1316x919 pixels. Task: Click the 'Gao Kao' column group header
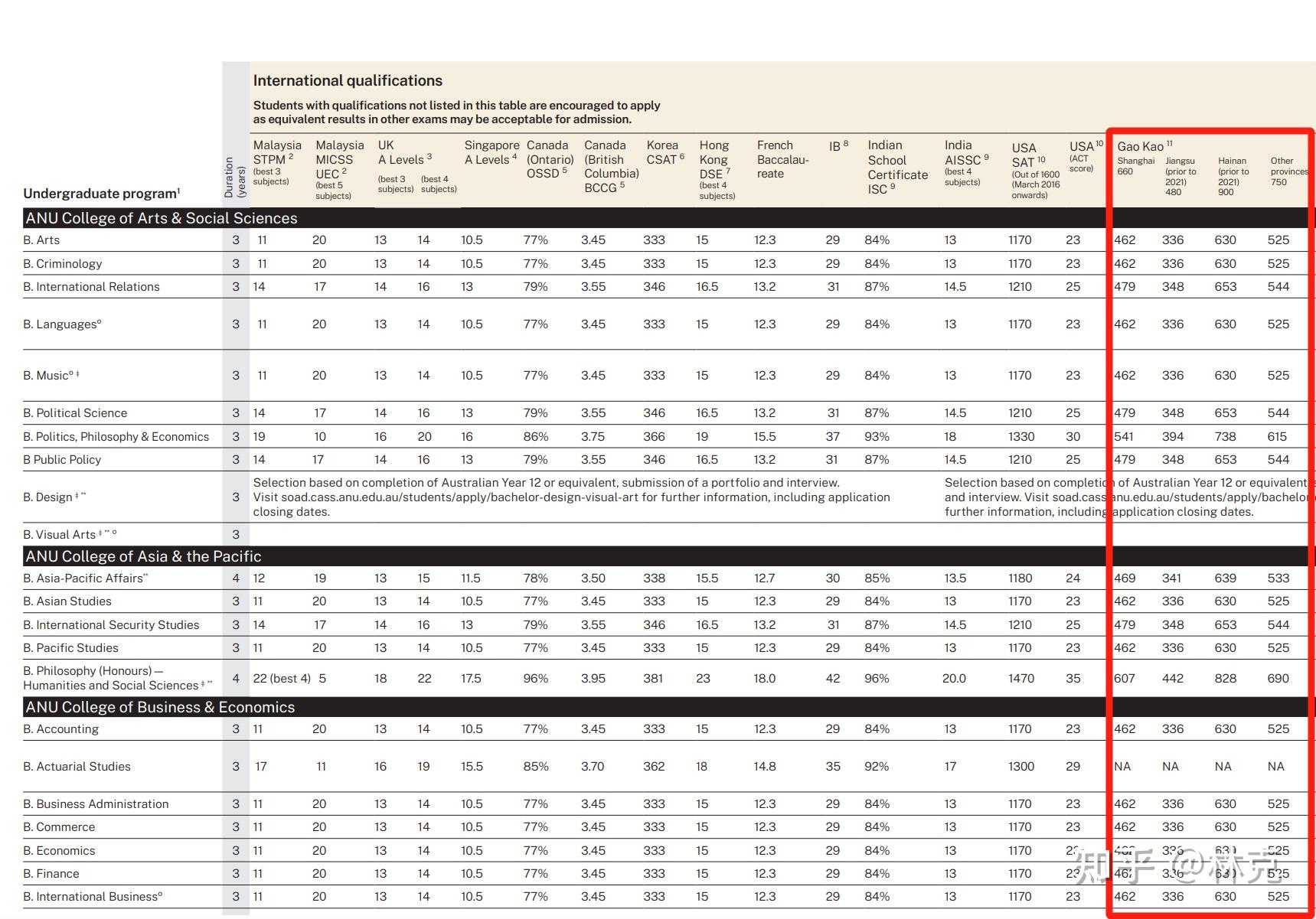[x=1144, y=146]
